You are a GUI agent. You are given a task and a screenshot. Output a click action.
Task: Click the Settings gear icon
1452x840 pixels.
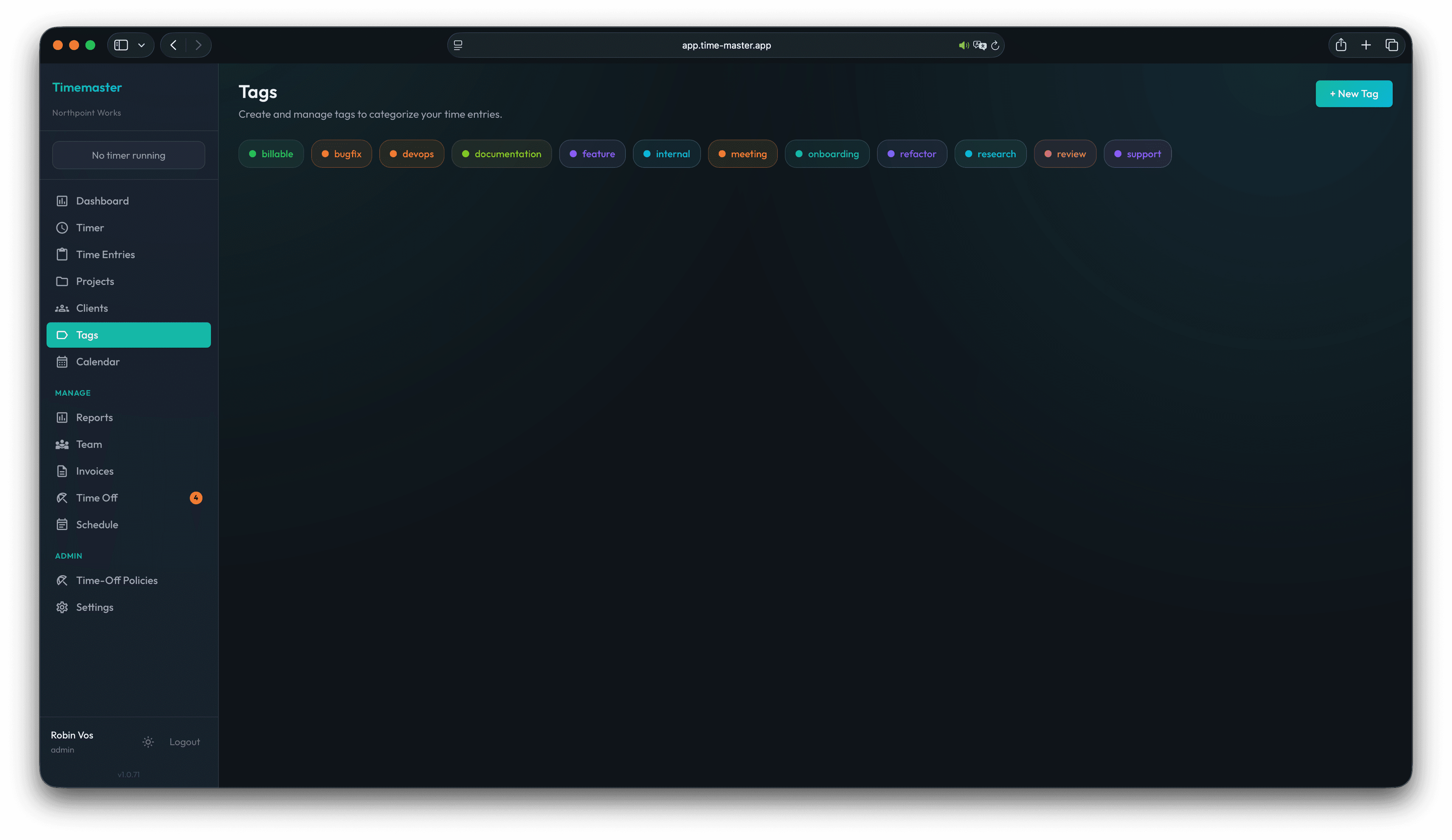pyautogui.click(x=62, y=607)
